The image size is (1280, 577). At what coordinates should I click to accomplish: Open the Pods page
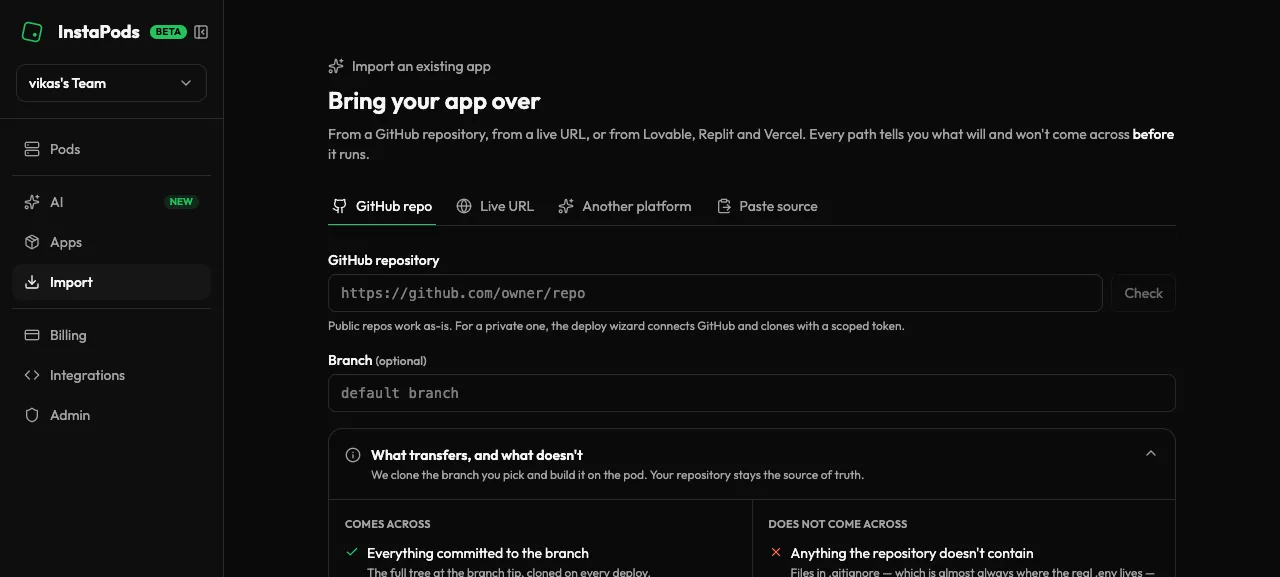[111, 149]
